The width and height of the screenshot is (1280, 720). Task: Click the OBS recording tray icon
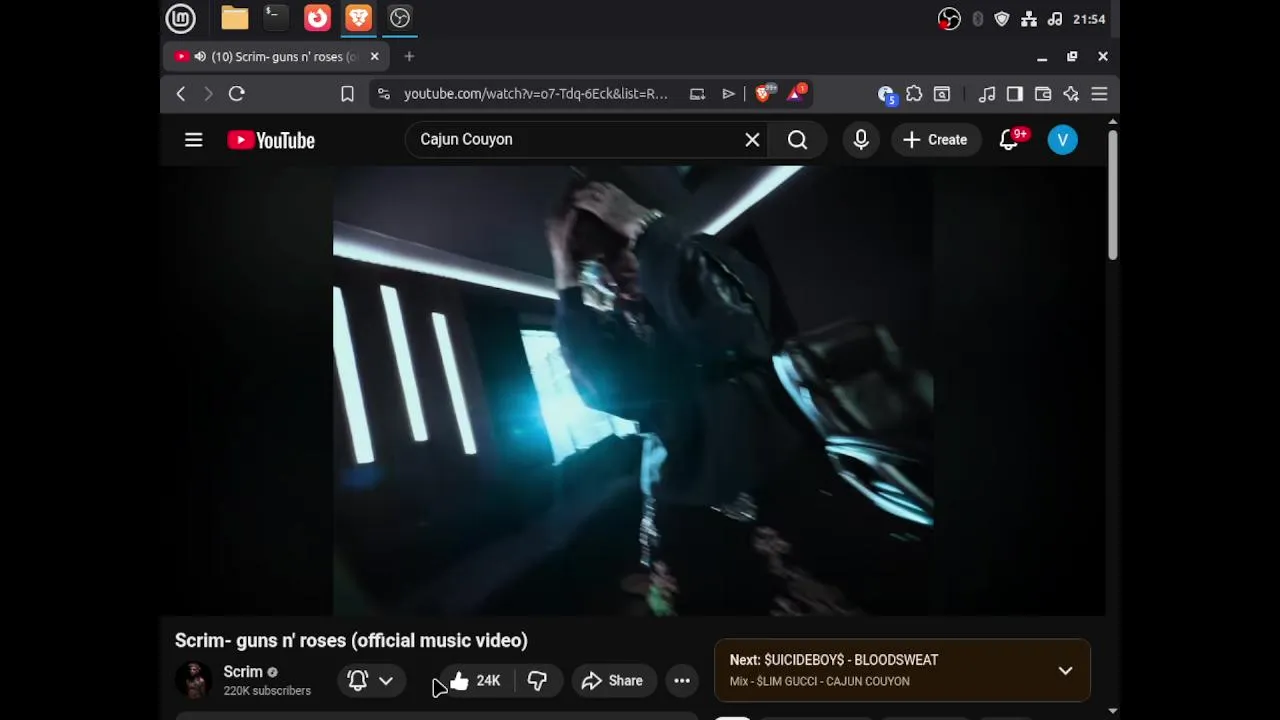click(949, 19)
